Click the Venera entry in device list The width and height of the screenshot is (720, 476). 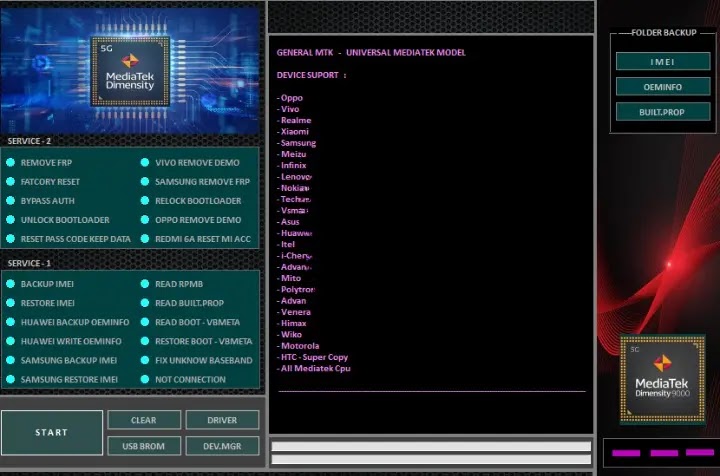[x=294, y=312]
